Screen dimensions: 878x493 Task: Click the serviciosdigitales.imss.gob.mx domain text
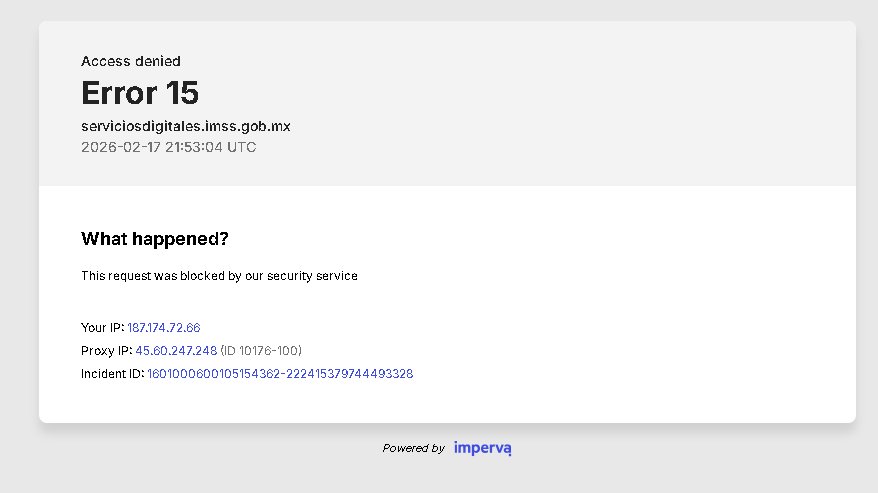coord(186,127)
